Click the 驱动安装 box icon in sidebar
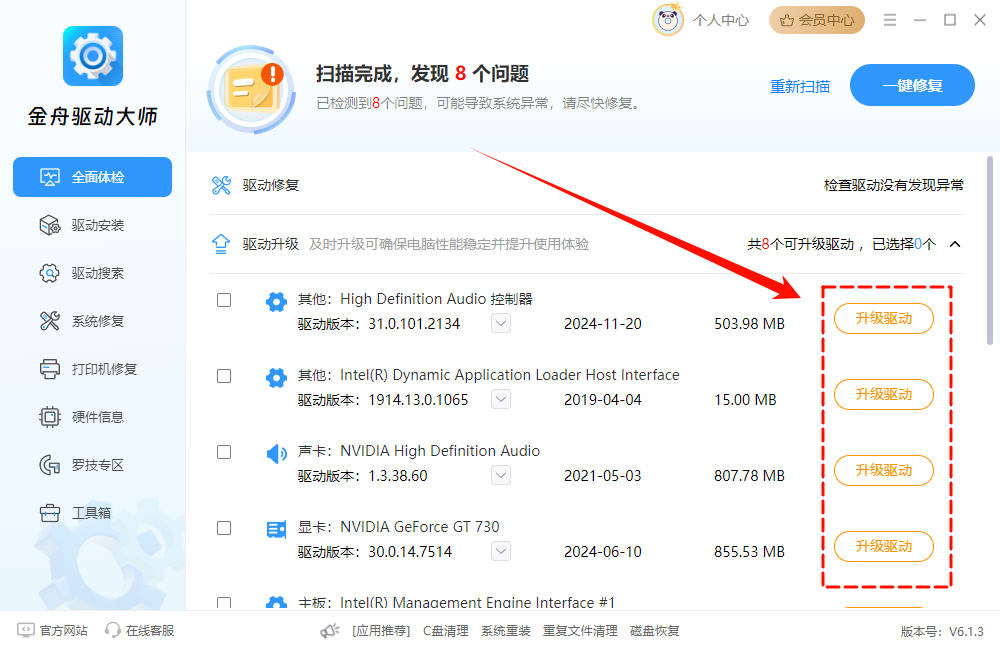 pyautogui.click(x=50, y=225)
